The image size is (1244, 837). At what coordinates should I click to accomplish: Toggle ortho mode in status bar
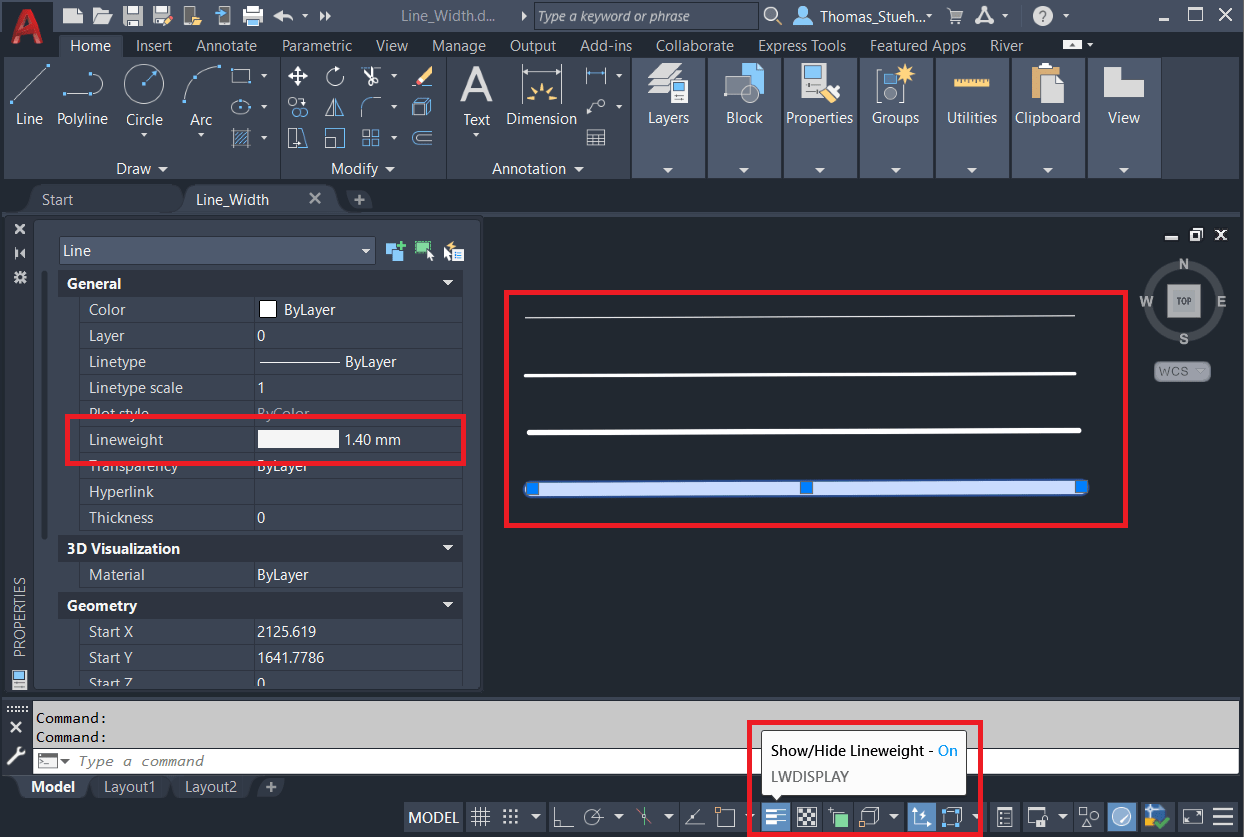(x=563, y=818)
